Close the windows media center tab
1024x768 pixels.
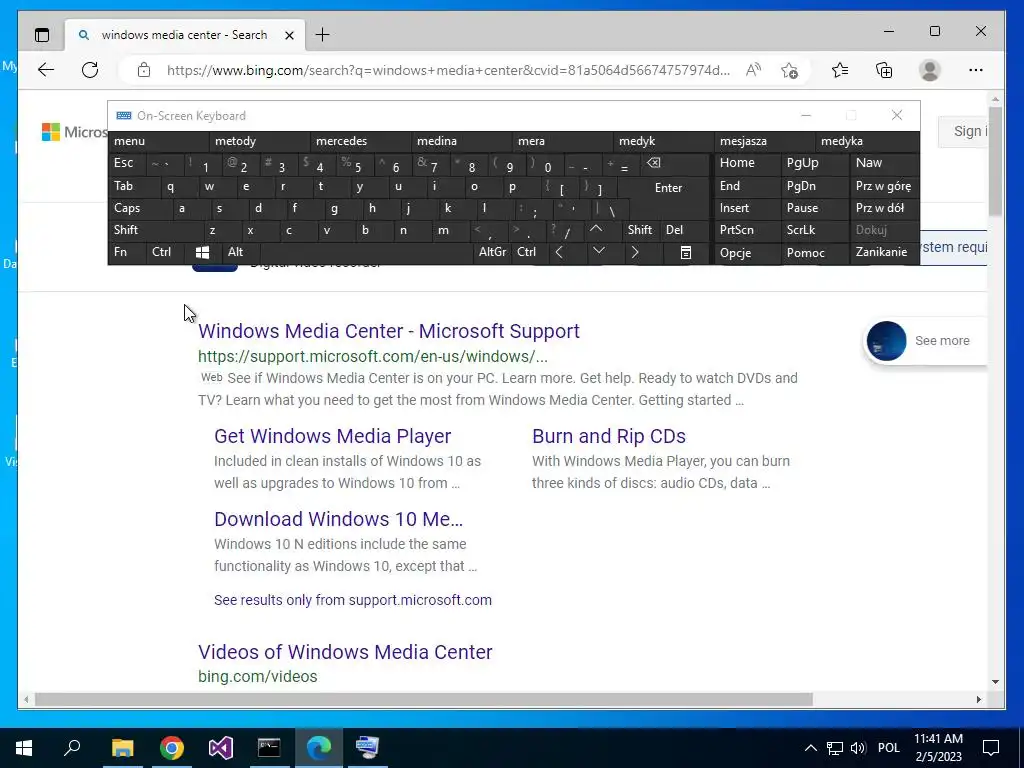coord(290,35)
